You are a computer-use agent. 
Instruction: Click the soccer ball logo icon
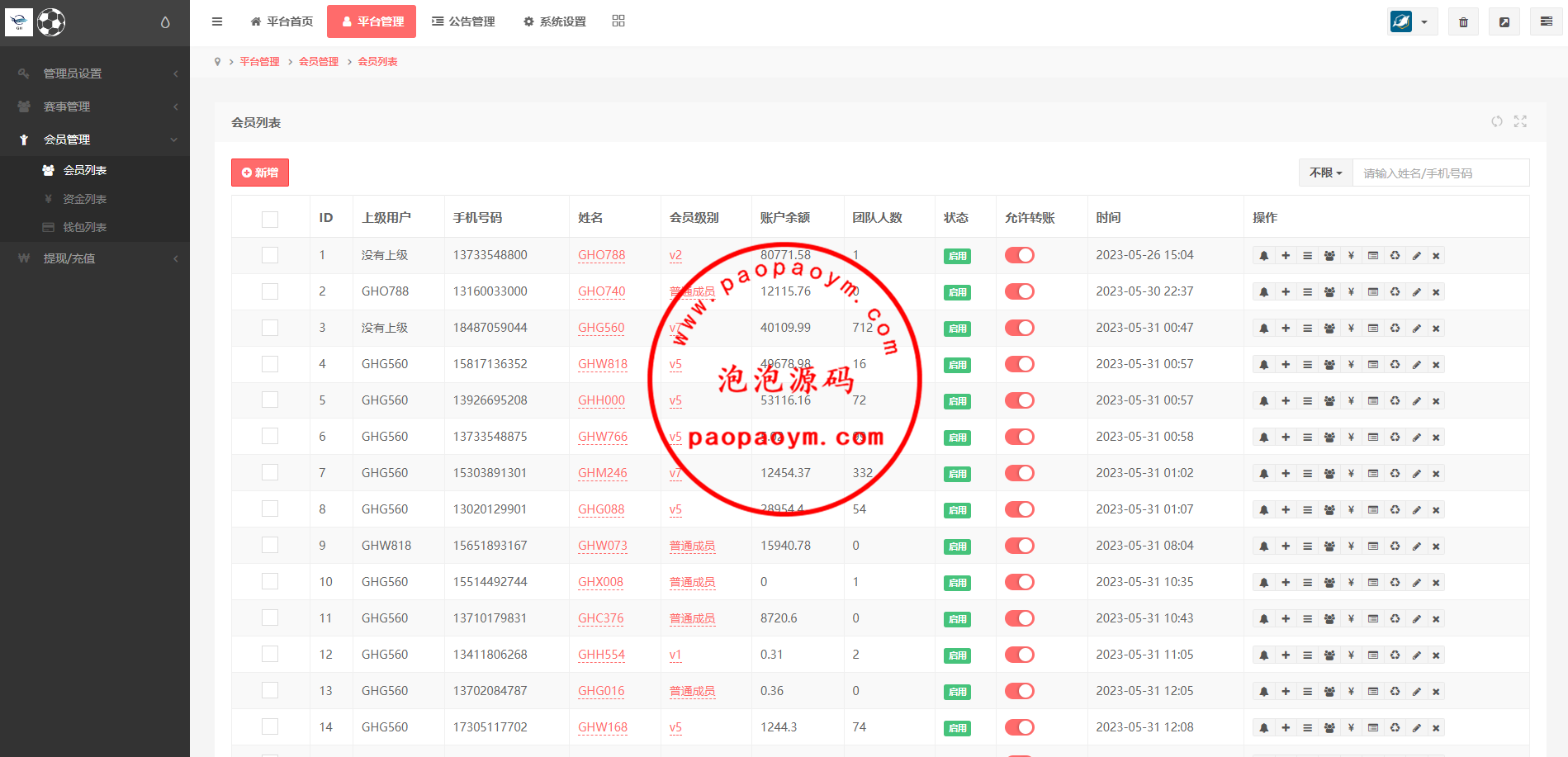(51, 22)
